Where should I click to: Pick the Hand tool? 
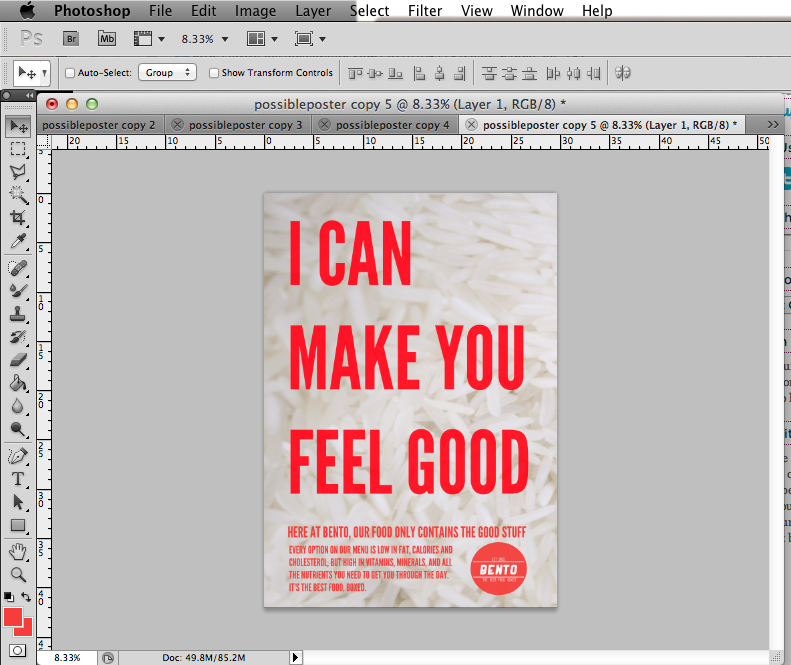(x=18, y=551)
